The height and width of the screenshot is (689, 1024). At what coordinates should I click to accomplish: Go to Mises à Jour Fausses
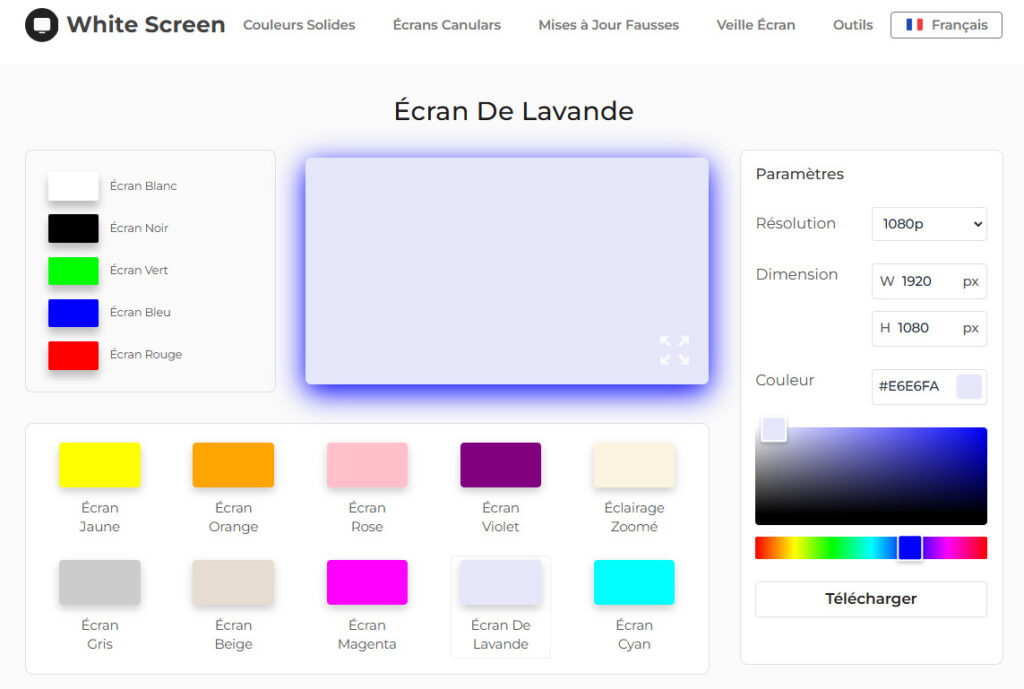608,25
